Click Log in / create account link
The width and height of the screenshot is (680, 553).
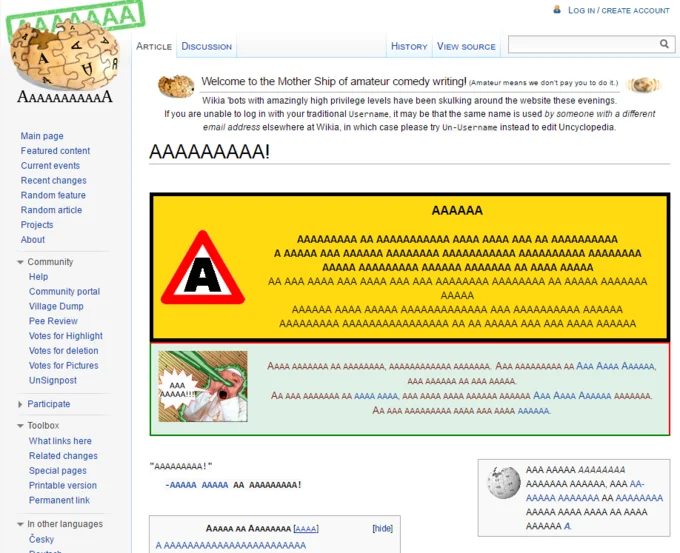619,10
